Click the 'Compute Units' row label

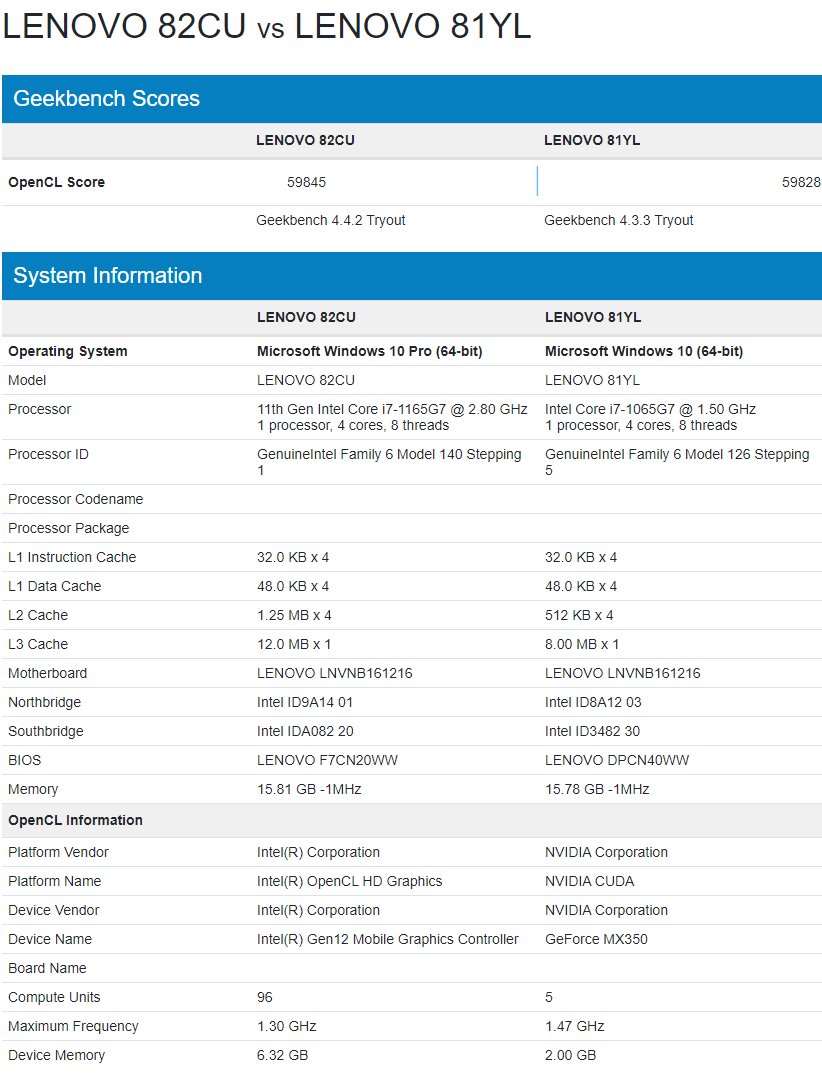click(x=55, y=998)
